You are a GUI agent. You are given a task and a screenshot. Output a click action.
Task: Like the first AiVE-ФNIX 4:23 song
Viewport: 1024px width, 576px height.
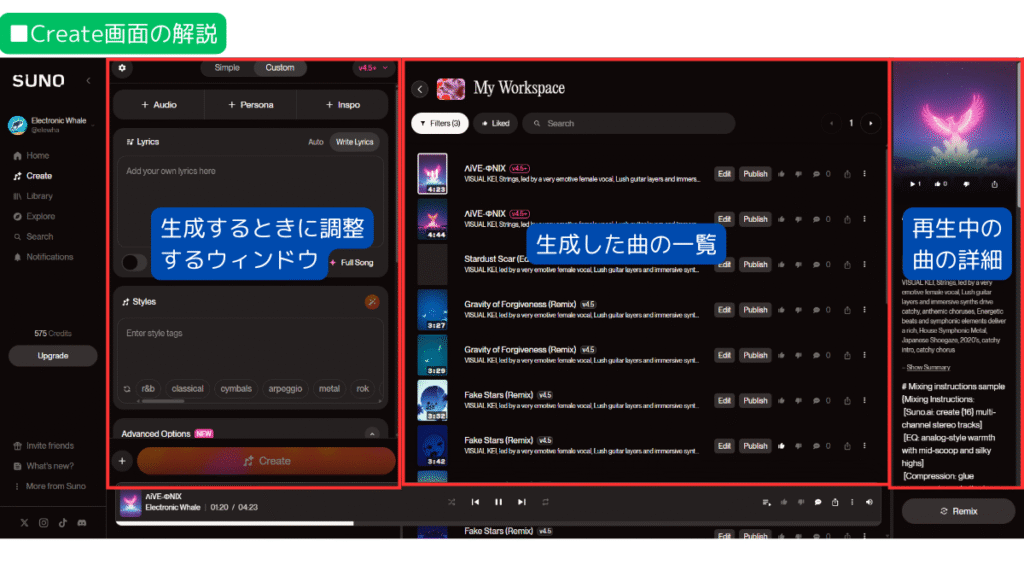pos(781,174)
